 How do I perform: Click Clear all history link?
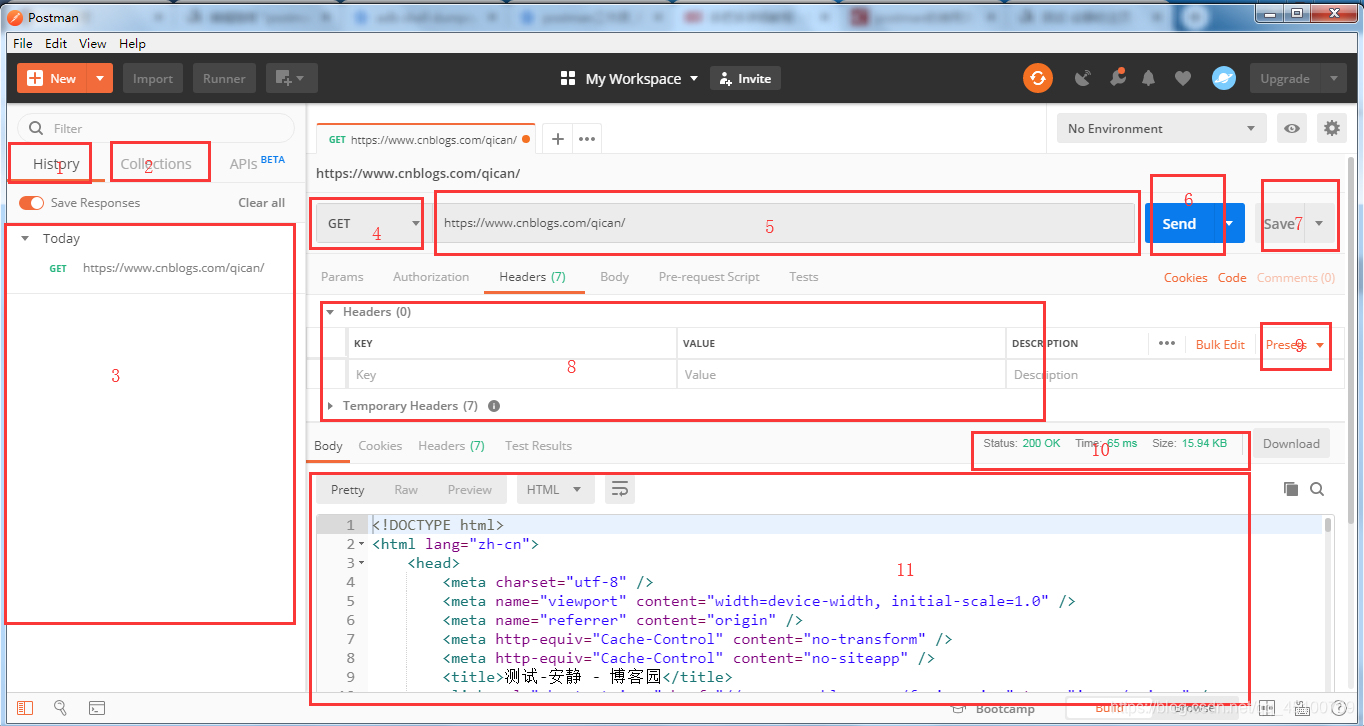tap(261, 203)
